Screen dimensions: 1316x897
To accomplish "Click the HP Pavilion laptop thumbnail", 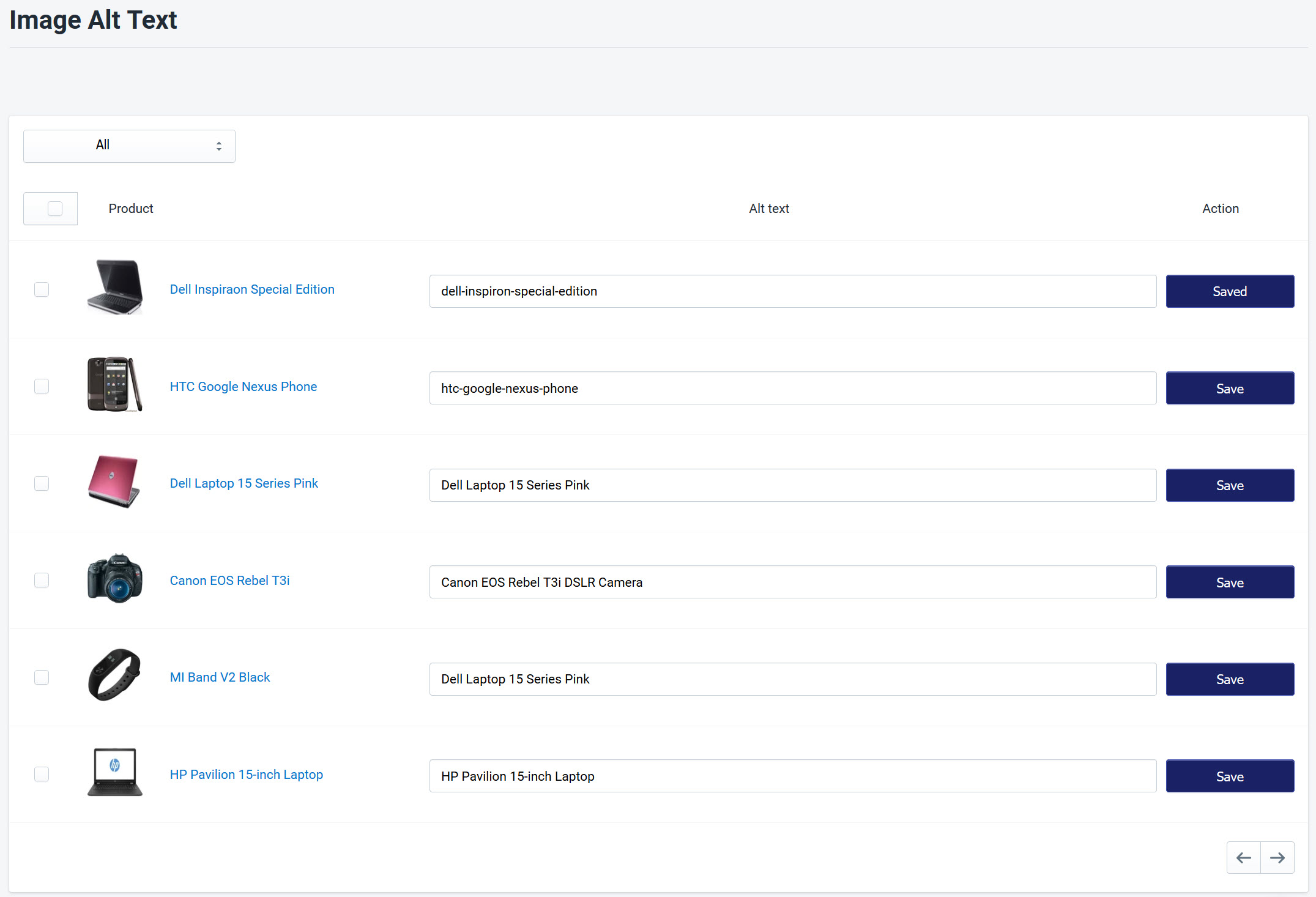I will [115, 772].
